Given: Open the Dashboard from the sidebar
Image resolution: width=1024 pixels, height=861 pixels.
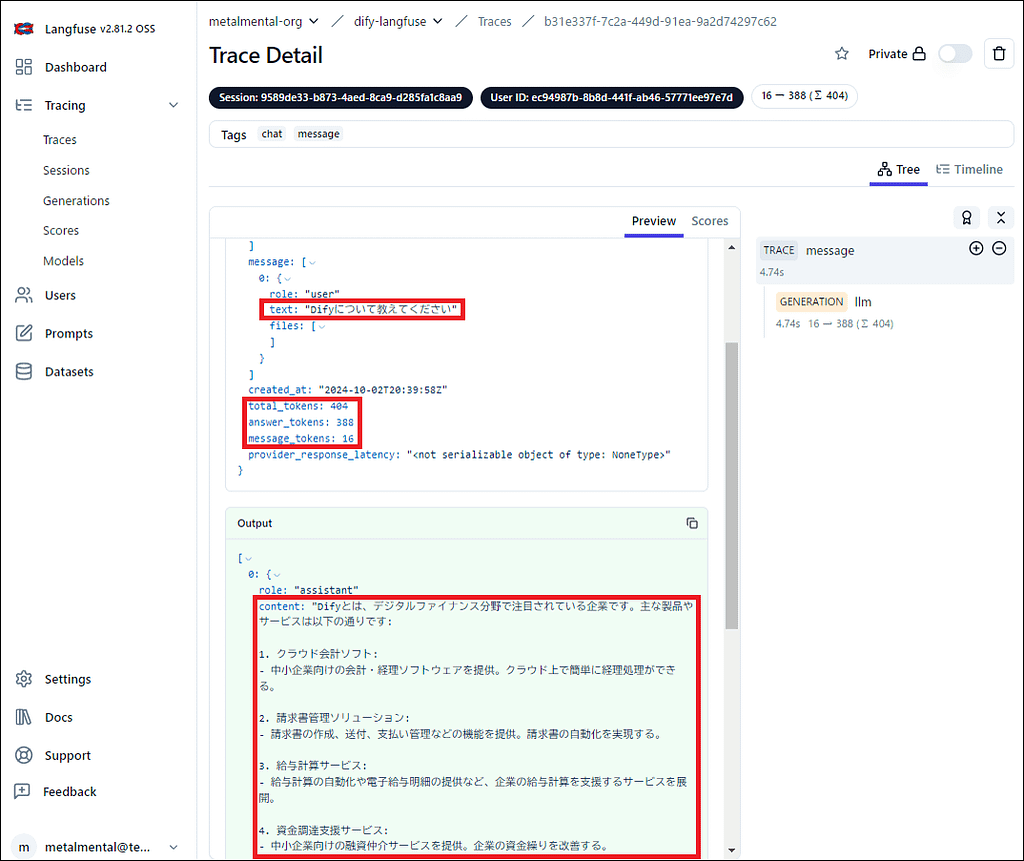Looking at the screenshot, I should click(75, 67).
